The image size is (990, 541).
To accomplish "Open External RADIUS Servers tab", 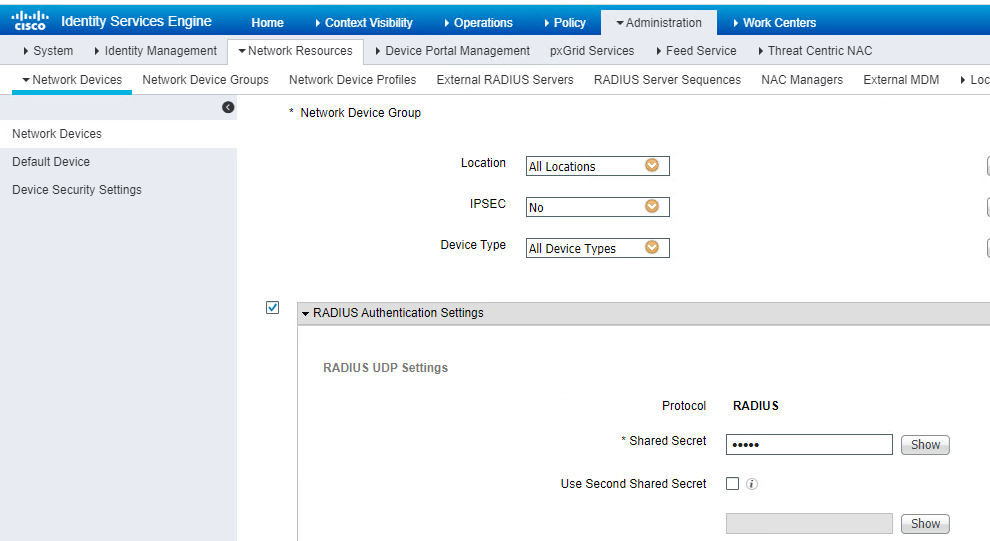I will tap(505, 80).
